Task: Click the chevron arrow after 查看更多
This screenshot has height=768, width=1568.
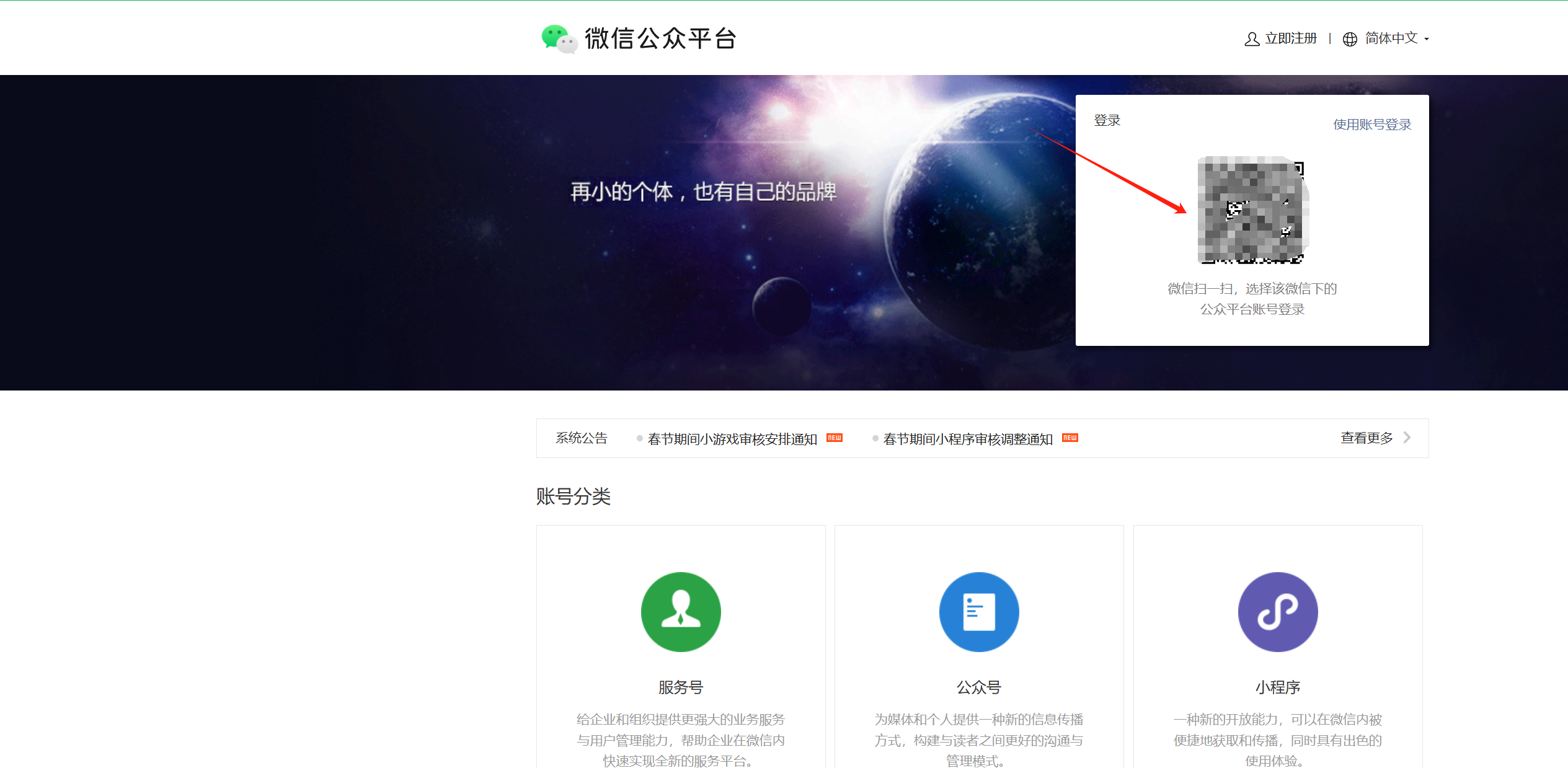Action: pyautogui.click(x=1407, y=438)
